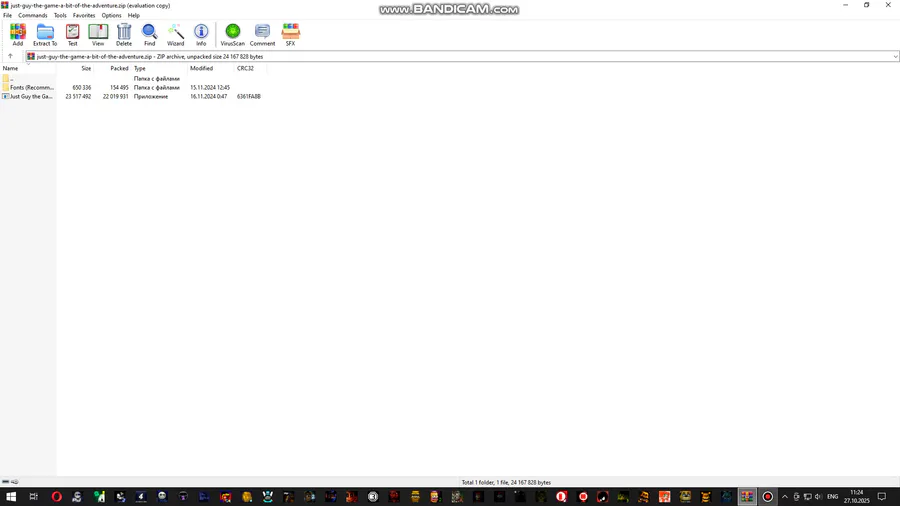Open the Windows notification center

tap(882, 497)
